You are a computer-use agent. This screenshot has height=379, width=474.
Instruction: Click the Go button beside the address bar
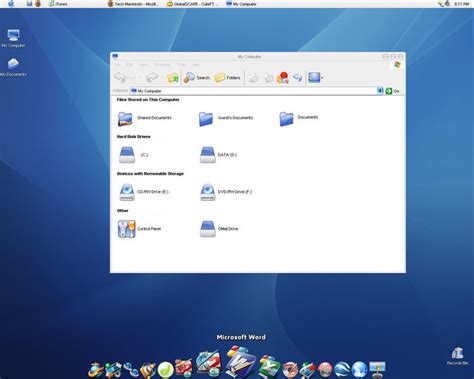392,91
